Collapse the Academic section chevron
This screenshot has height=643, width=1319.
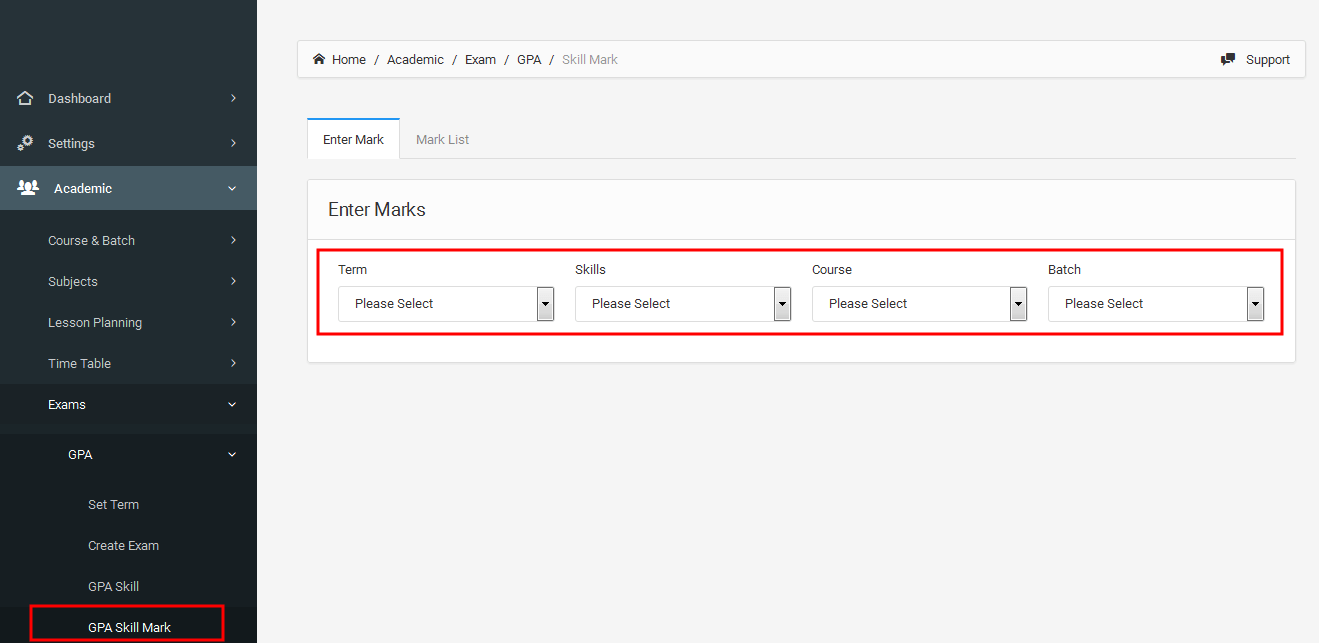click(232, 188)
